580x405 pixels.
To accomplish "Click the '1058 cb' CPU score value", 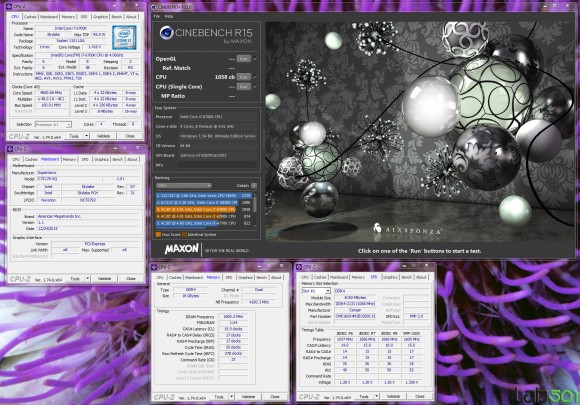I will 225,77.
